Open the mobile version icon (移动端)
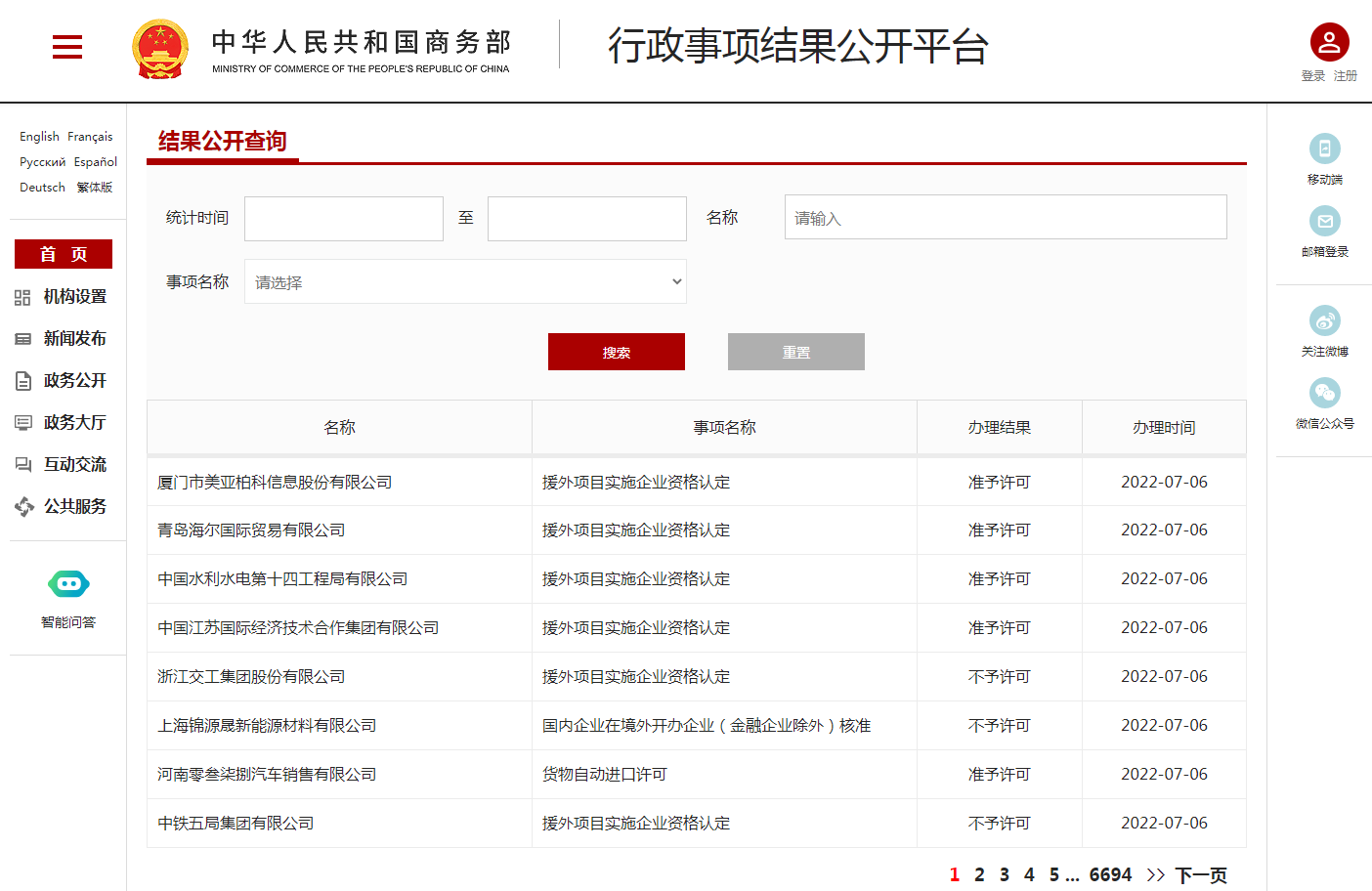Image resolution: width=1372 pixels, height=891 pixels. click(1324, 148)
